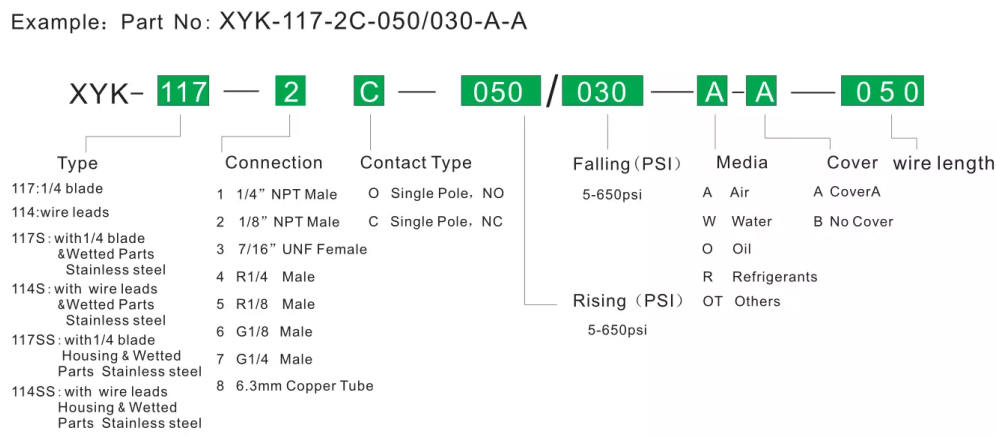The image size is (996, 436).
Task: Select Single Pole, NO contact entry
Action: click(436, 193)
